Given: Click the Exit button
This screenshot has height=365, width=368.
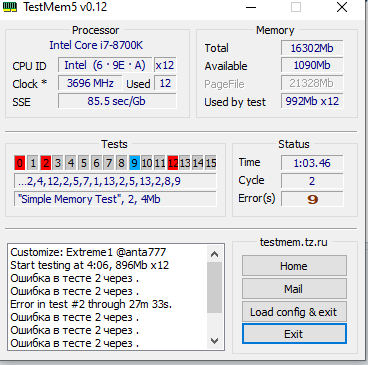Looking at the screenshot, I should [294, 334].
